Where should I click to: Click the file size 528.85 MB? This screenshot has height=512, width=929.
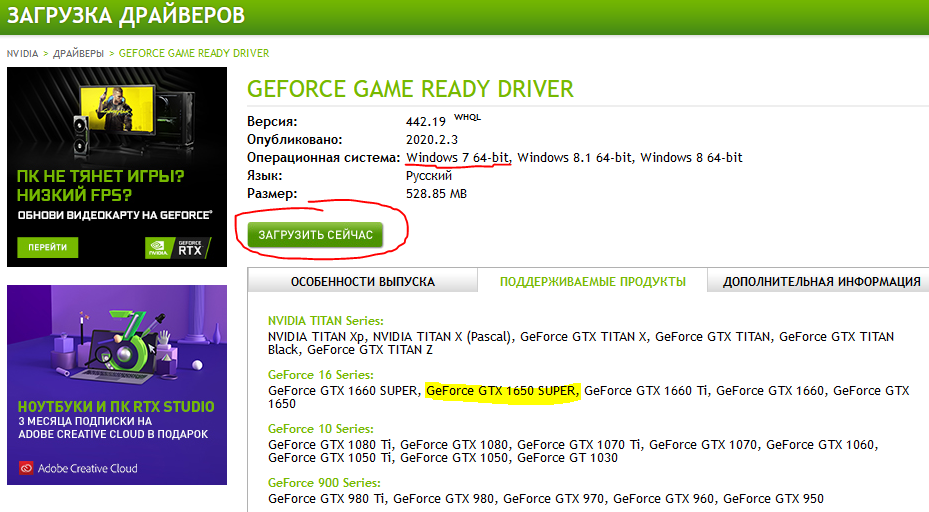click(x=436, y=194)
